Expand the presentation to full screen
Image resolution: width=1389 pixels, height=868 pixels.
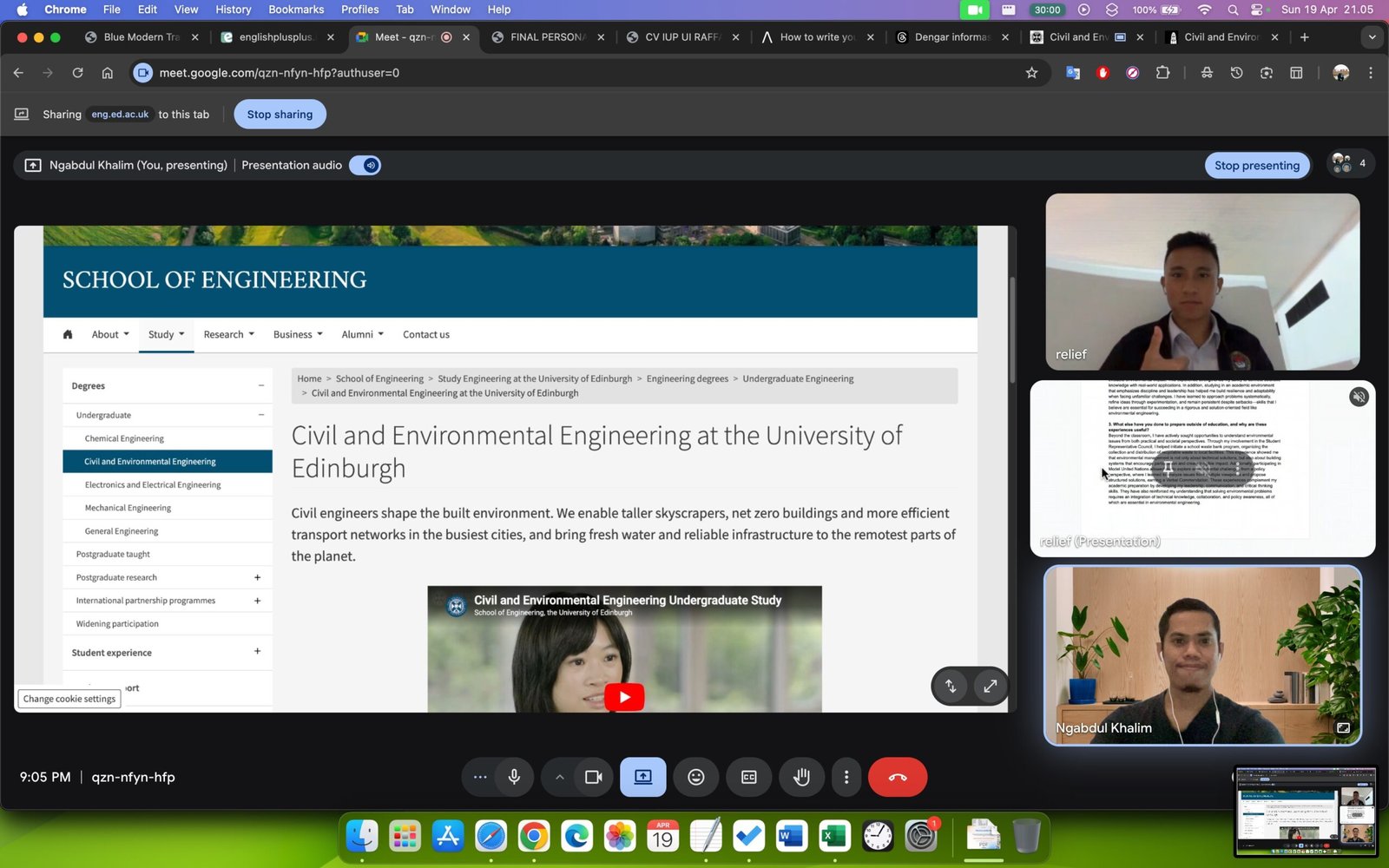click(990, 687)
